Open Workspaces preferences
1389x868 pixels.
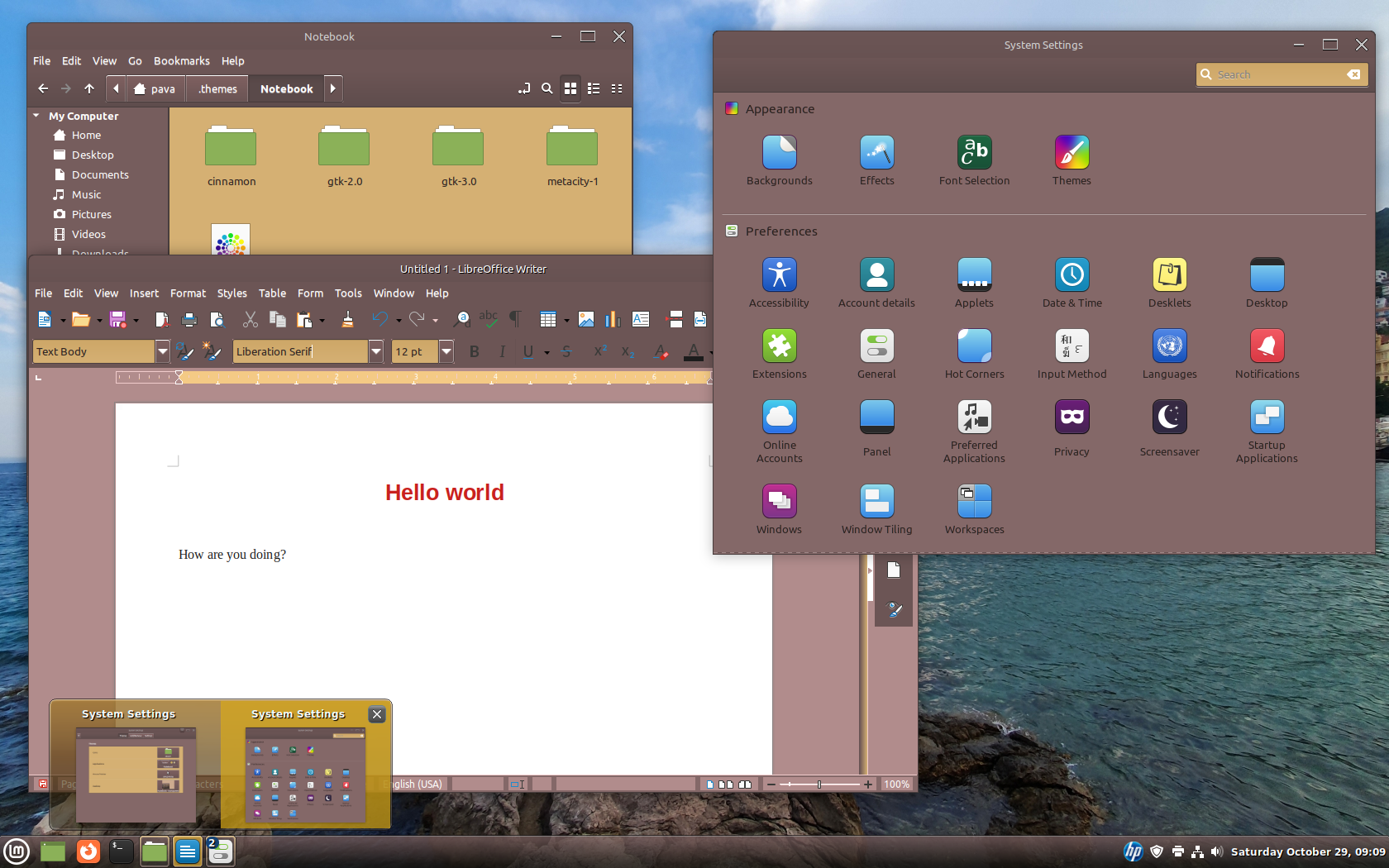(x=974, y=509)
